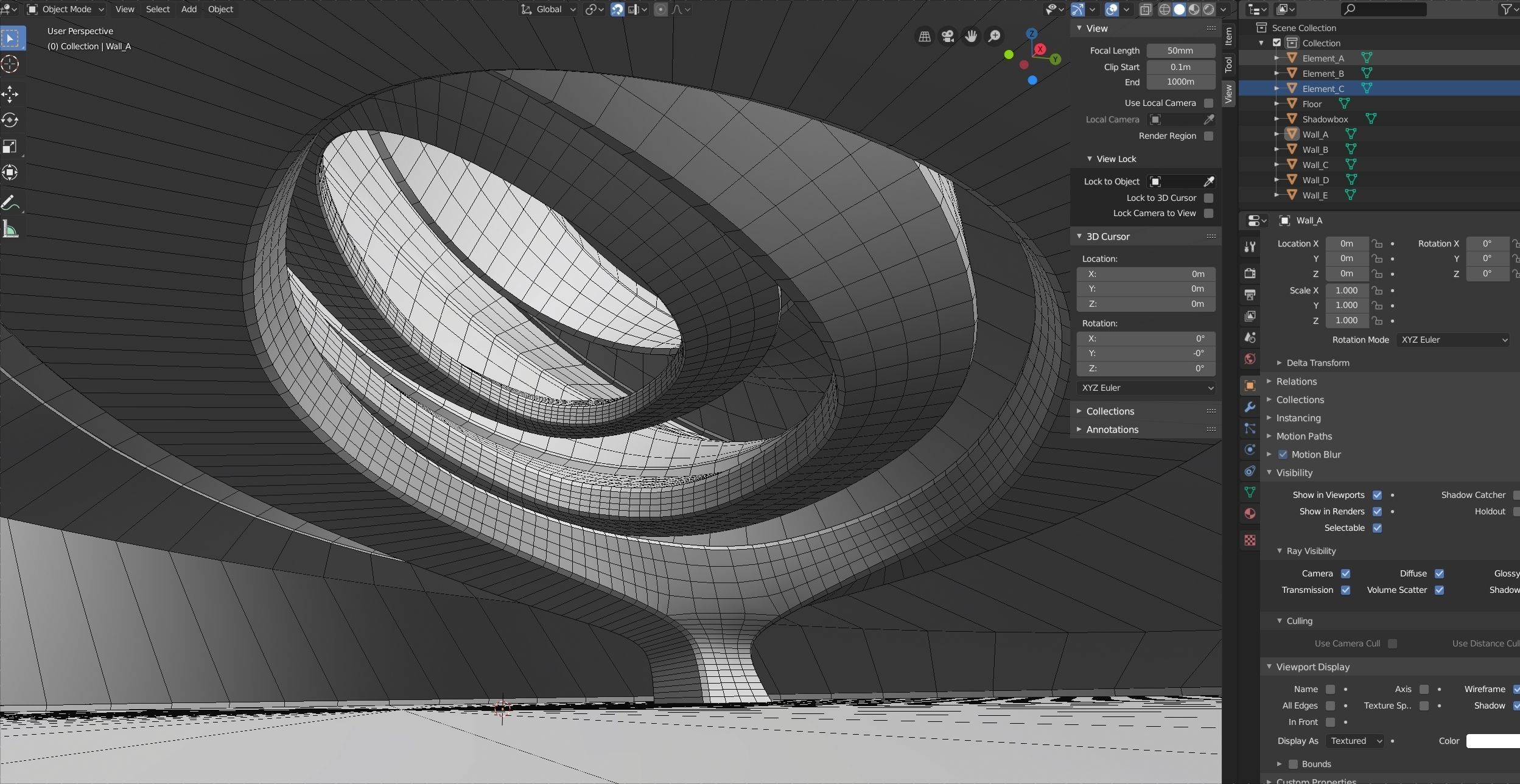1520x784 pixels.
Task: Open Rotation Mode XYZ Euler dropdown
Action: tap(1454, 340)
